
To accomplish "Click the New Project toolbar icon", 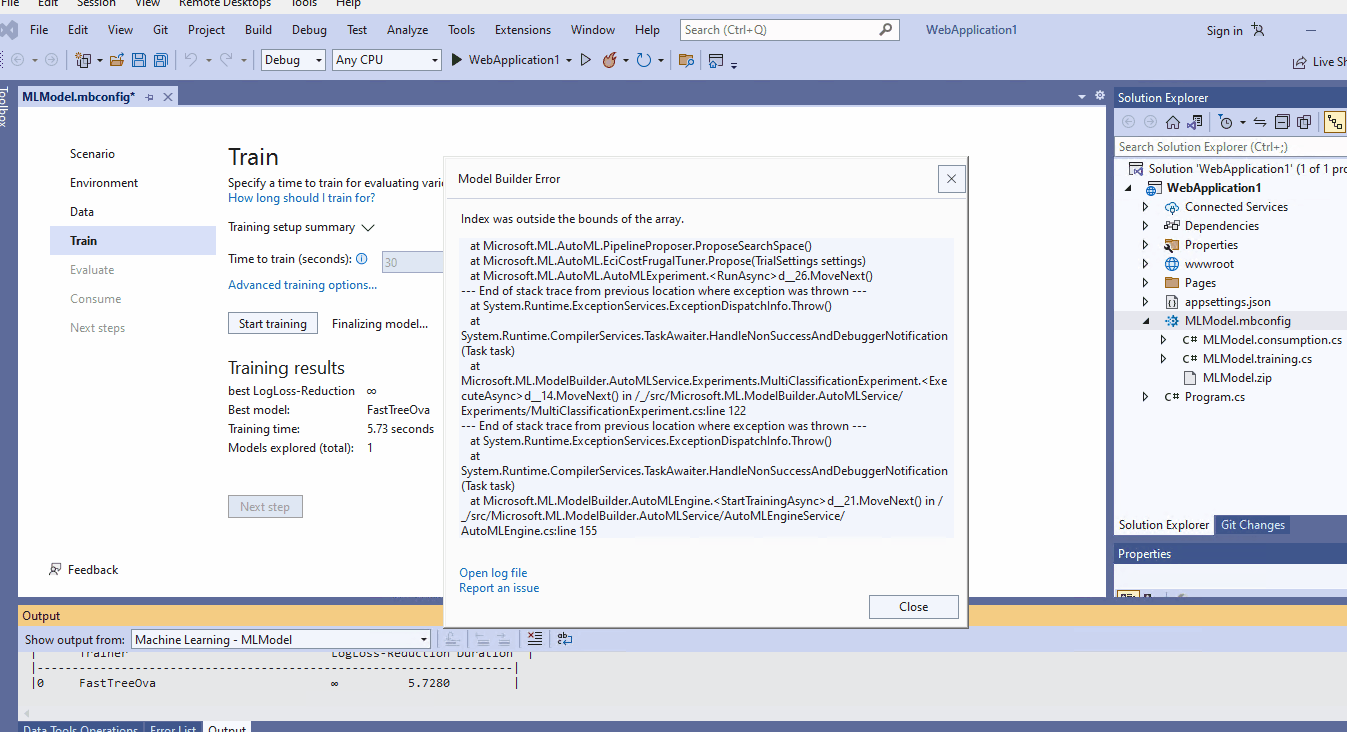I will pyautogui.click(x=84, y=60).
